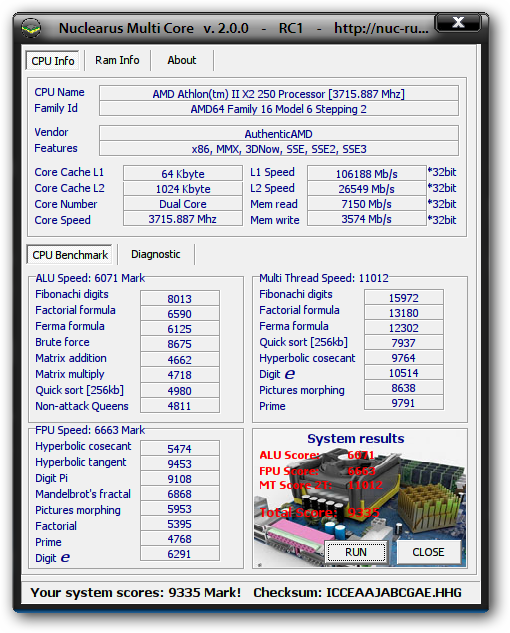This screenshot has width=510, height=633.
Task: Click ALU Fibonachi digits score 8013
Action: pos(180,299)
